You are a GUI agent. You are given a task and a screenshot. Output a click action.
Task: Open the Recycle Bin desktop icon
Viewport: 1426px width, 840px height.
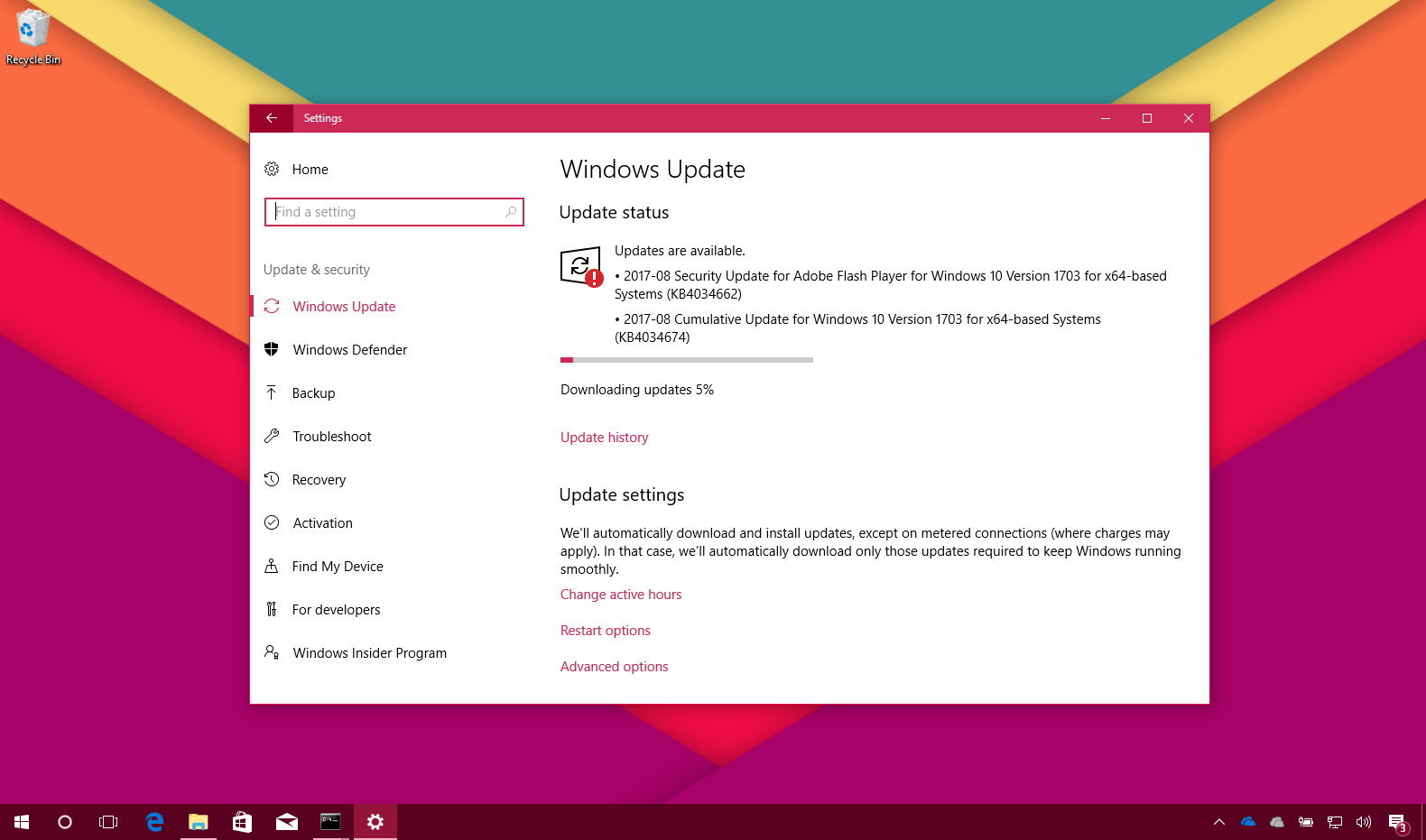click(33, 37)
